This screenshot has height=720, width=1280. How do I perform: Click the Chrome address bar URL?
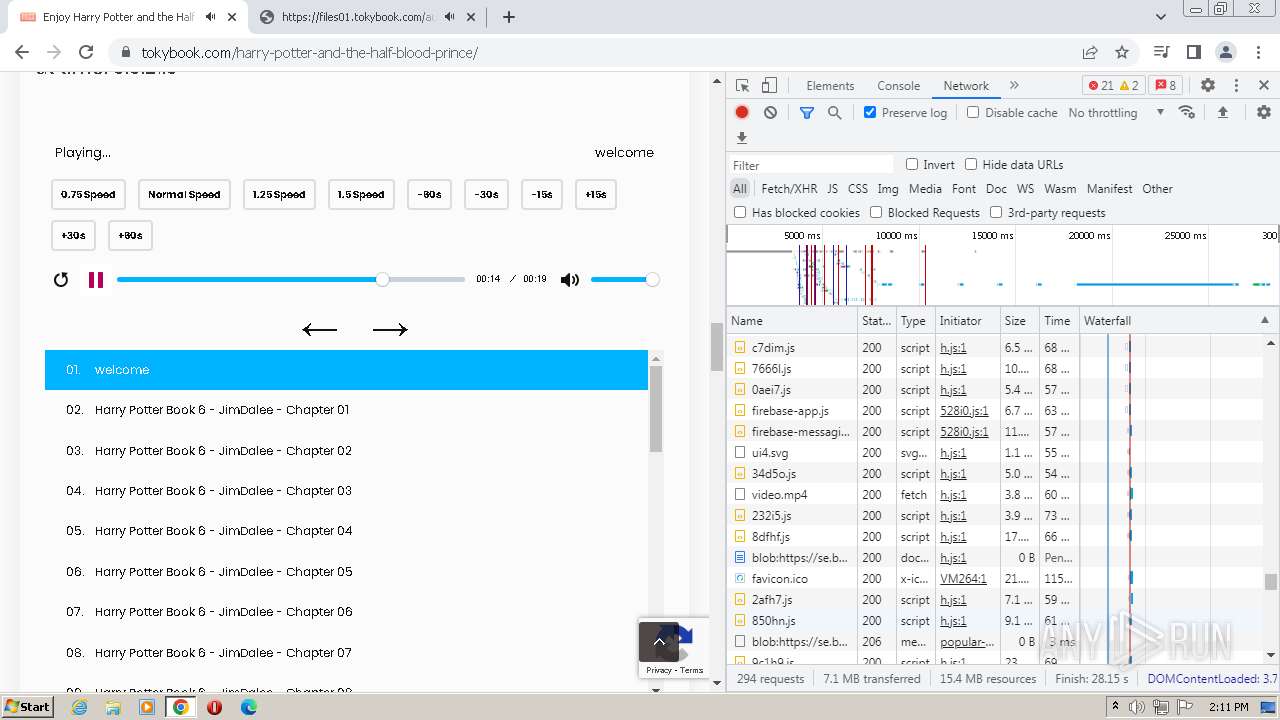tap(309, 52)
